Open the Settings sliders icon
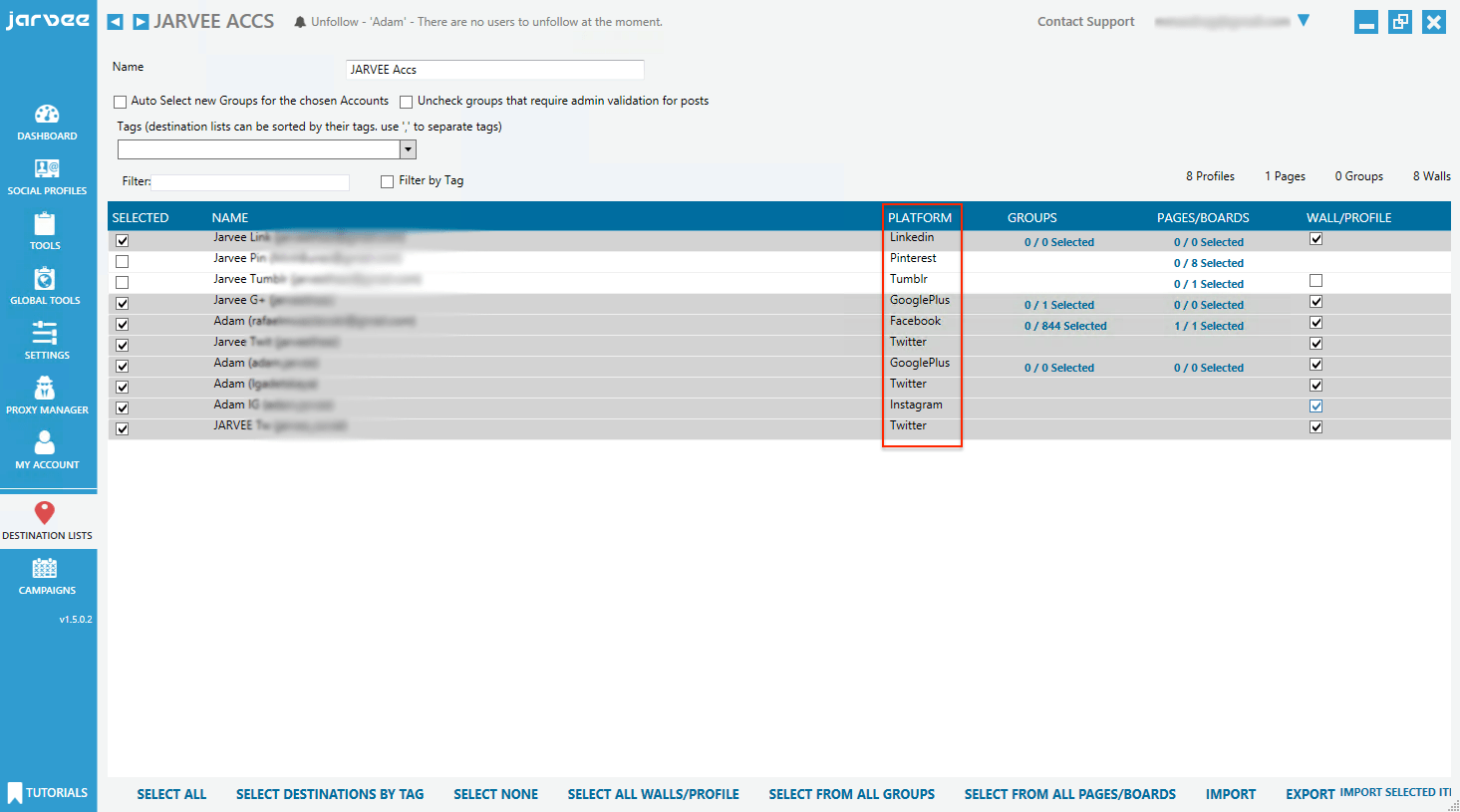The width and height of the screenshot is (1460, 812). coord(45,333)
